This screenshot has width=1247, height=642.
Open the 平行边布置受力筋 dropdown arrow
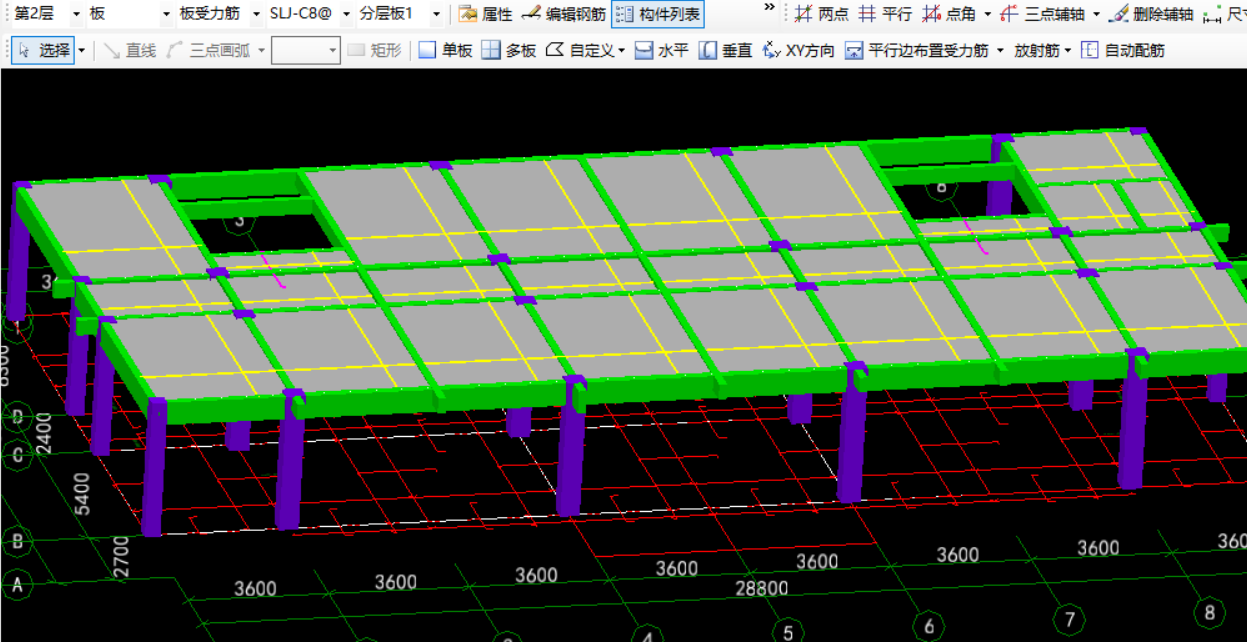pos(1000,50)
